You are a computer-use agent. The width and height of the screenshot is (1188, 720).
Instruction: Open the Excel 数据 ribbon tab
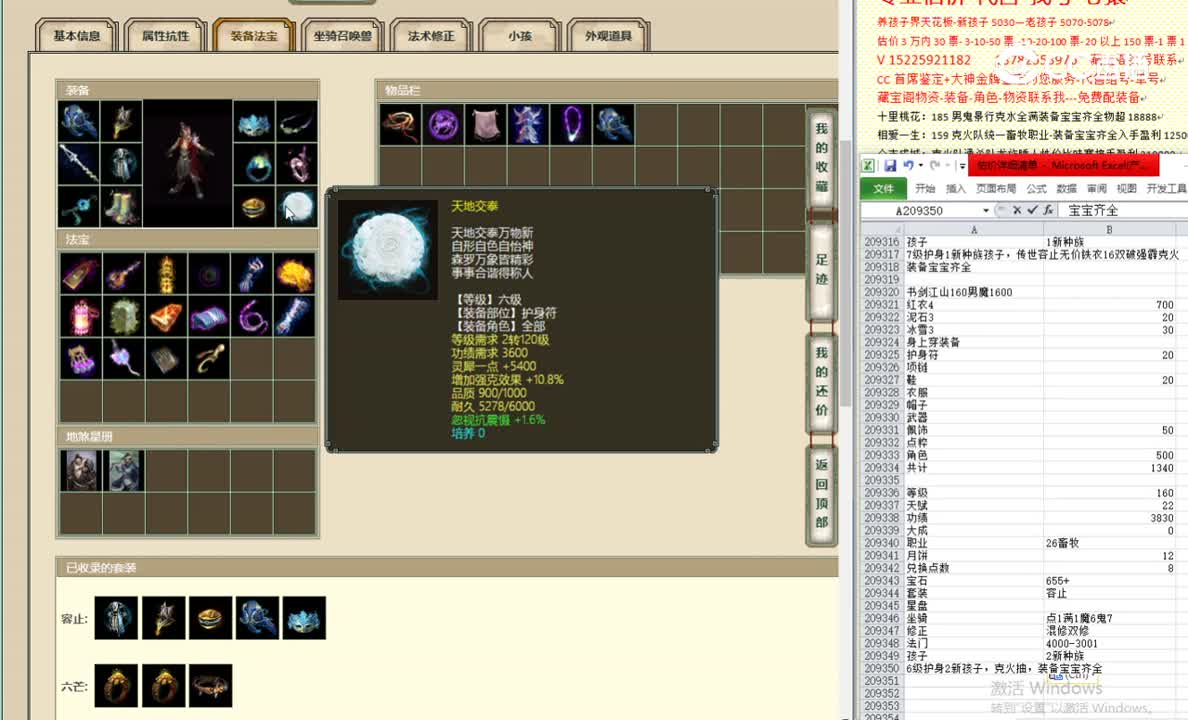click(1066, 189)
